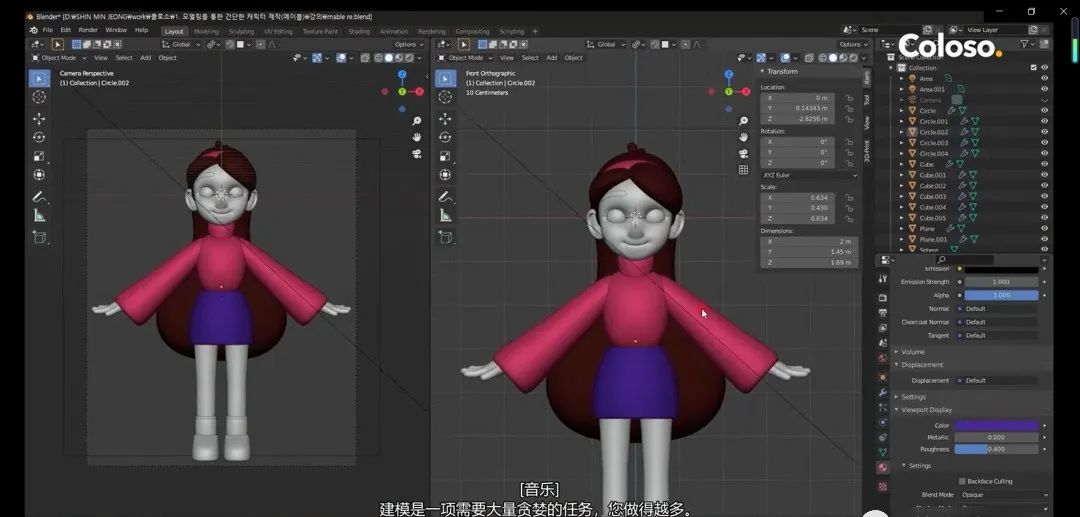Open Object Mode dropdown in right viewport

(466, 58)
